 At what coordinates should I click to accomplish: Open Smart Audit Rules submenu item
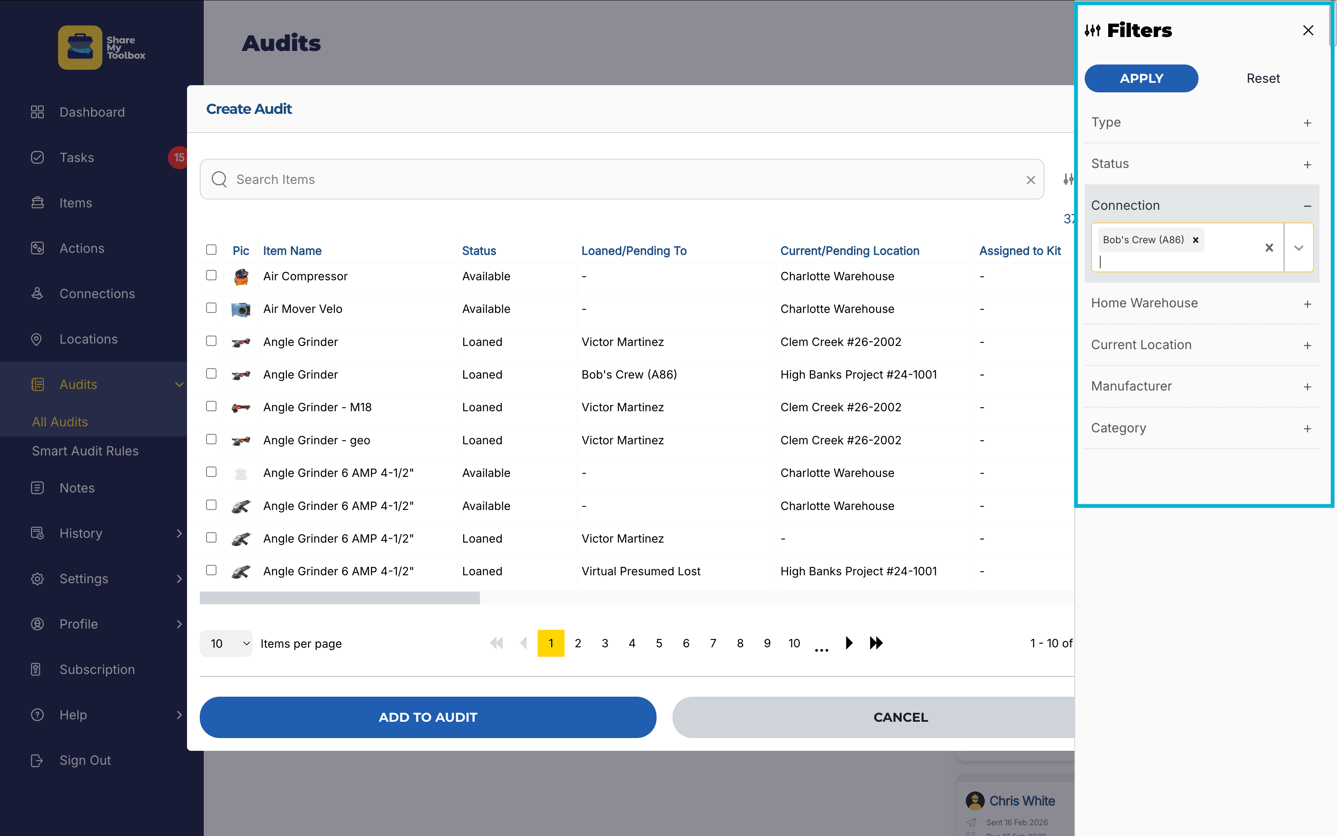(x=85, y=451)
